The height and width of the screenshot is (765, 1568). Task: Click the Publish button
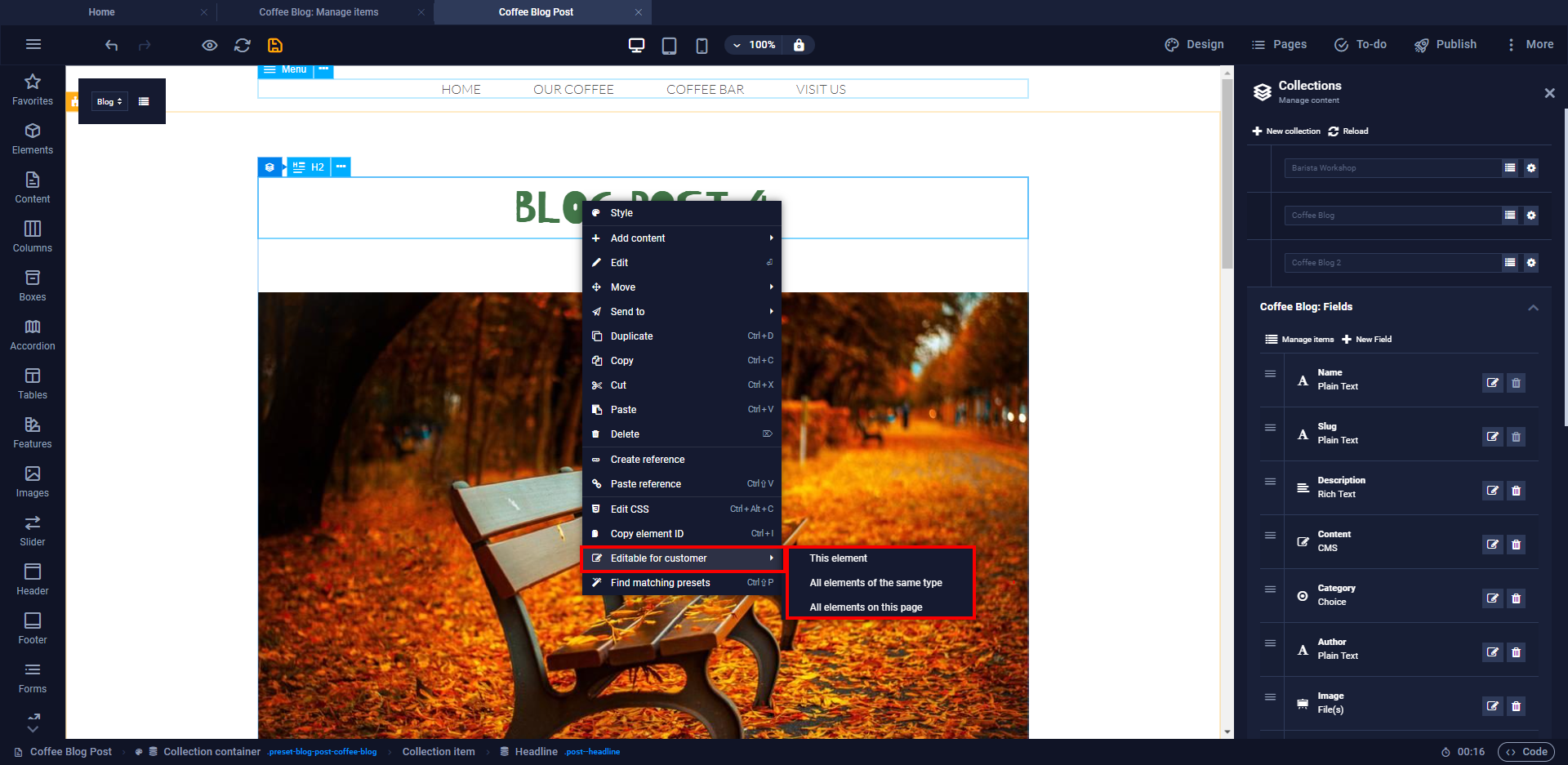[x=1445, y=45]
